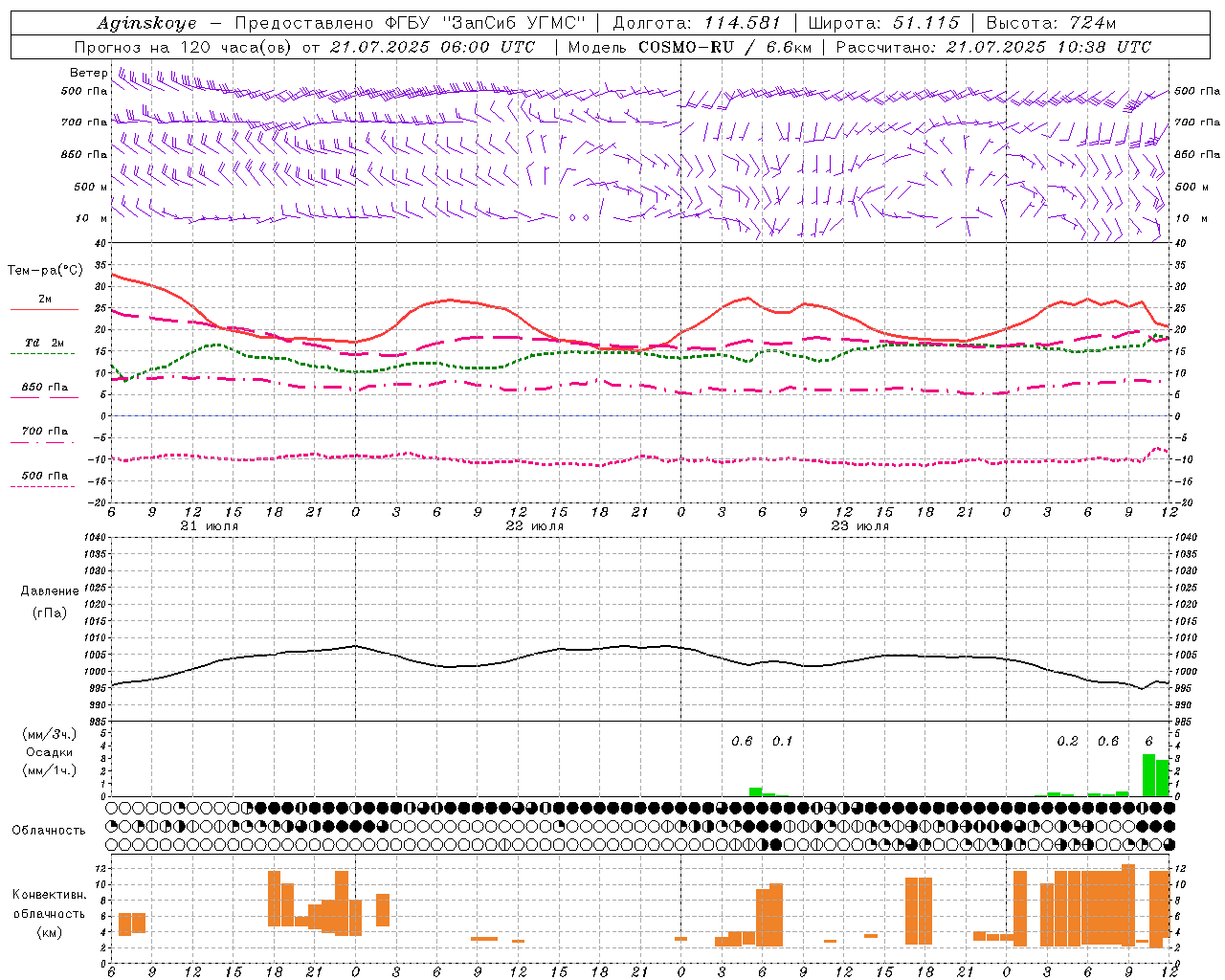The image size is (1225, 980).
Task: Click the "21 июля" date label
Action: (210, 526)
